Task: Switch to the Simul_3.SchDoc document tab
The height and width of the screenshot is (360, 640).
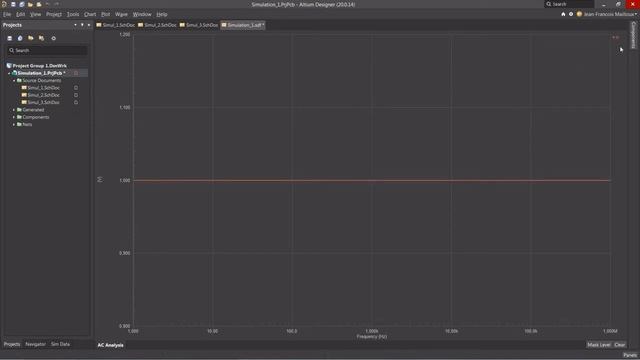Action: coord(199,25)
